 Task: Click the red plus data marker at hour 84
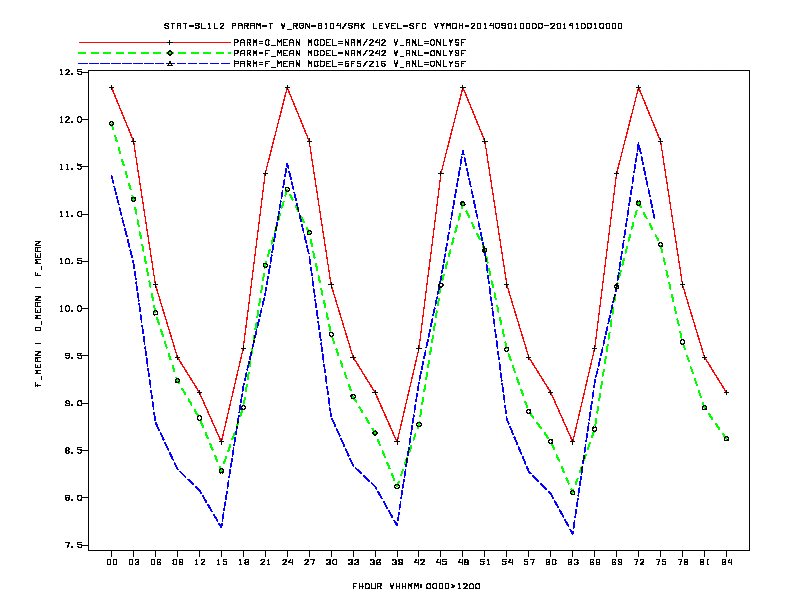726,392
